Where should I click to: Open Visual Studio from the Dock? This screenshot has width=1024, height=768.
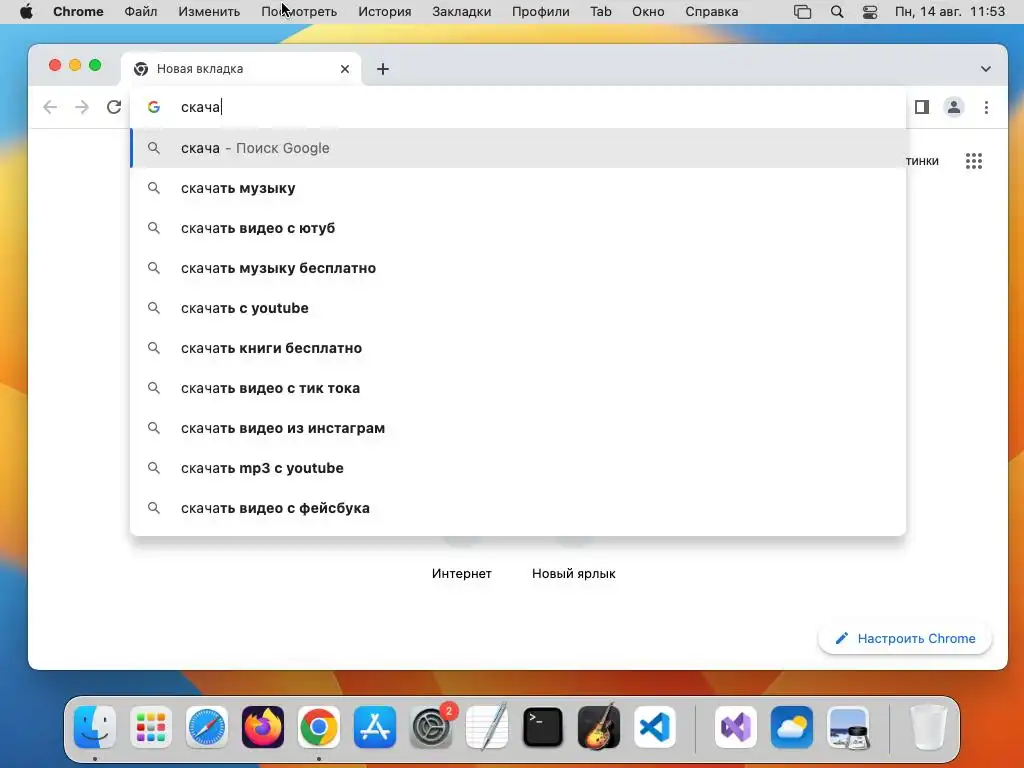coord(736,727)
